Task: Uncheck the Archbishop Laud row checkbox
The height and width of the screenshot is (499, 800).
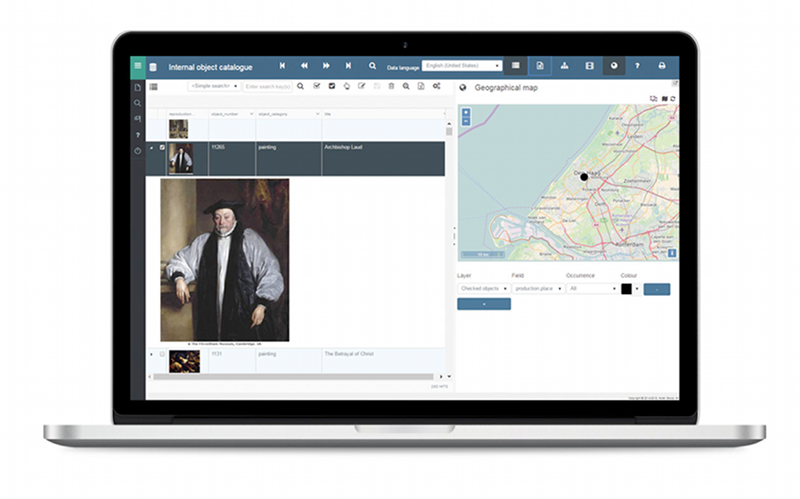Action: pos(162,147)
